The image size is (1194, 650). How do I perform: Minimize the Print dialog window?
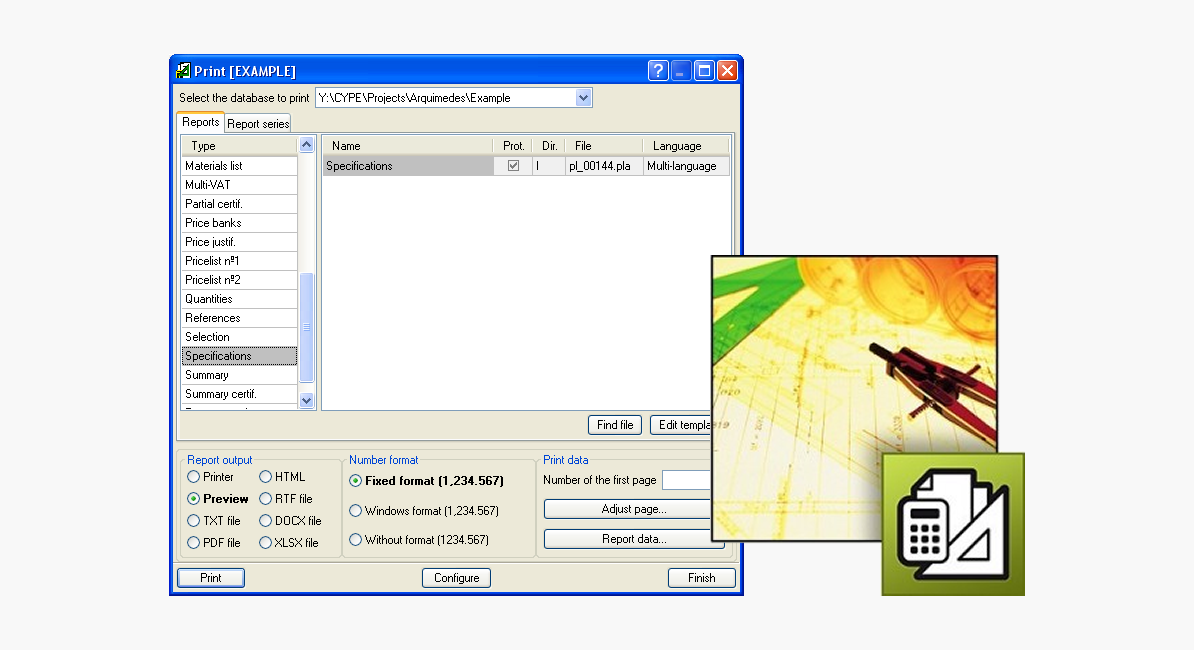point(681,71)
